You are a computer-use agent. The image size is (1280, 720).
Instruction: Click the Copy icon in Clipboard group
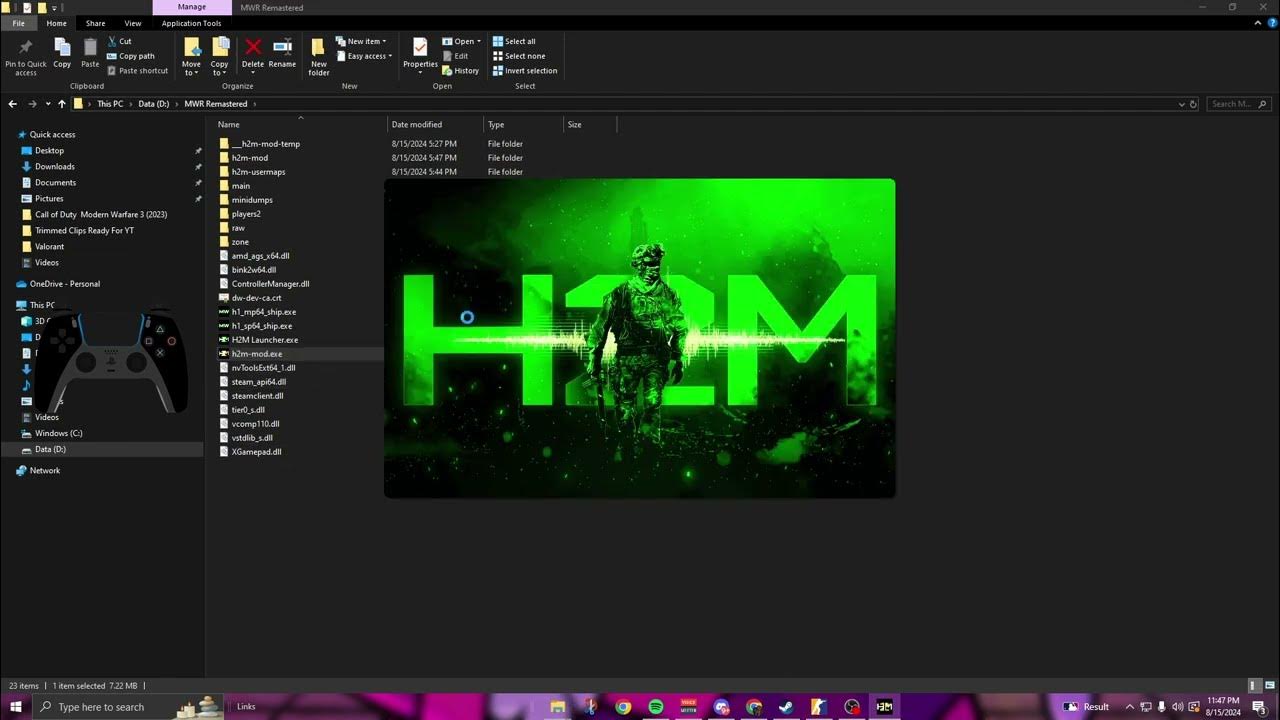click(62, 47)
